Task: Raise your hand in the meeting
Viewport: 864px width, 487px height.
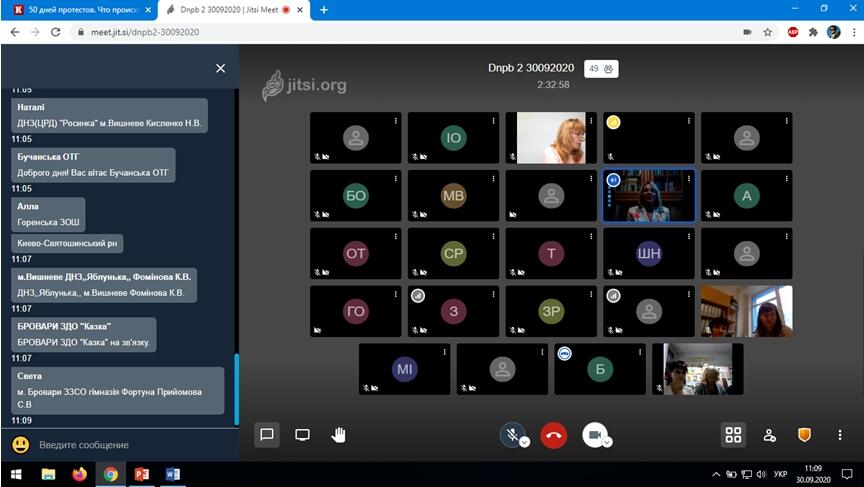Action: click(x=338, y=435)
